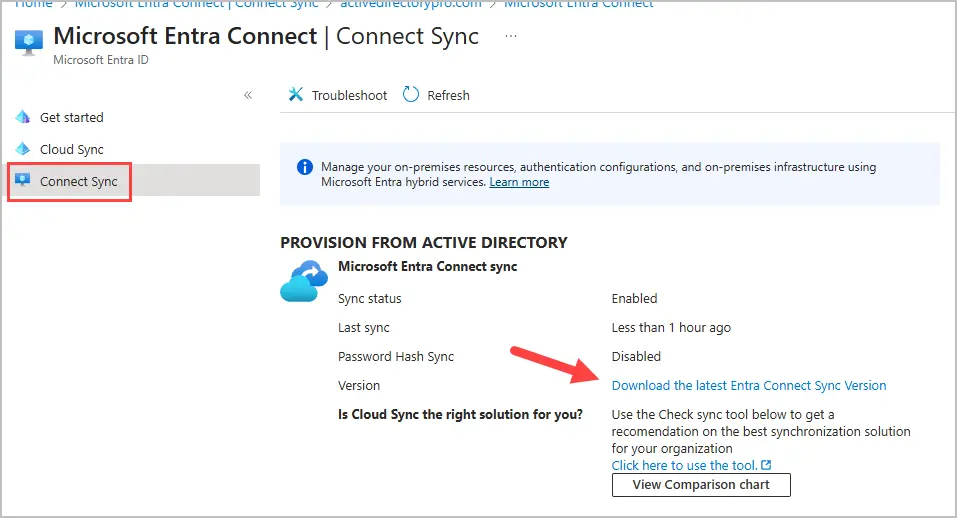
Task: Select the Cloud Sync sidebar icon
Action: (23, 149)
